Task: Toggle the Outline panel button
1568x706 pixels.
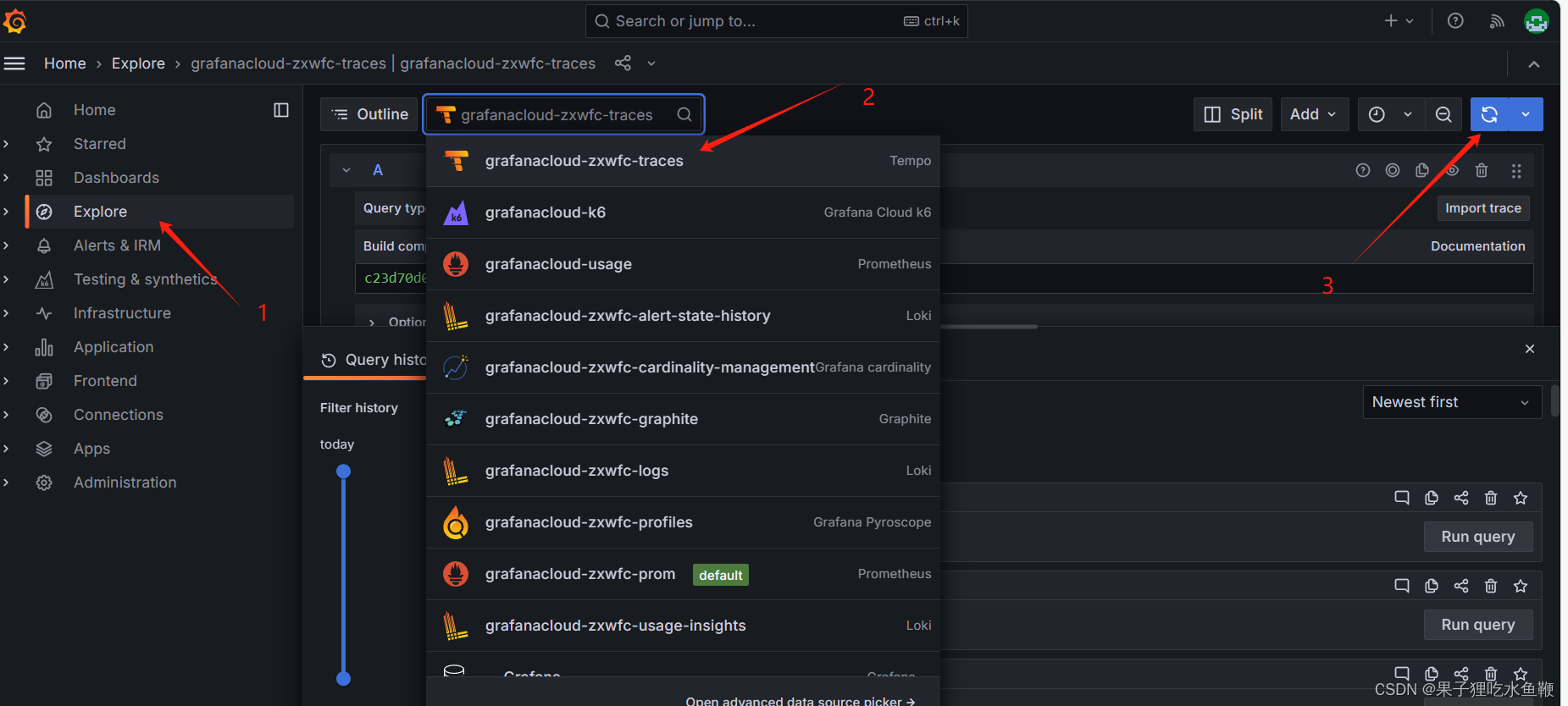Action: (369, 114)
